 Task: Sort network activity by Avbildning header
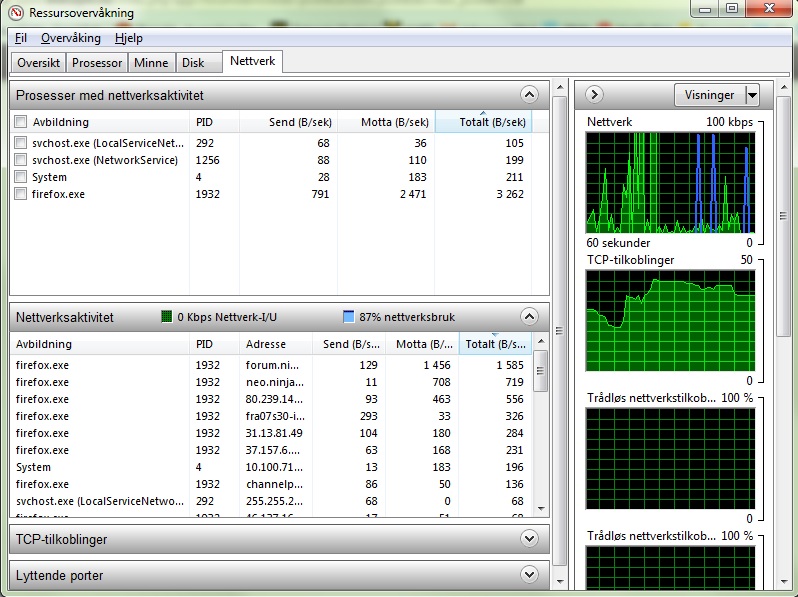(99, 344)
